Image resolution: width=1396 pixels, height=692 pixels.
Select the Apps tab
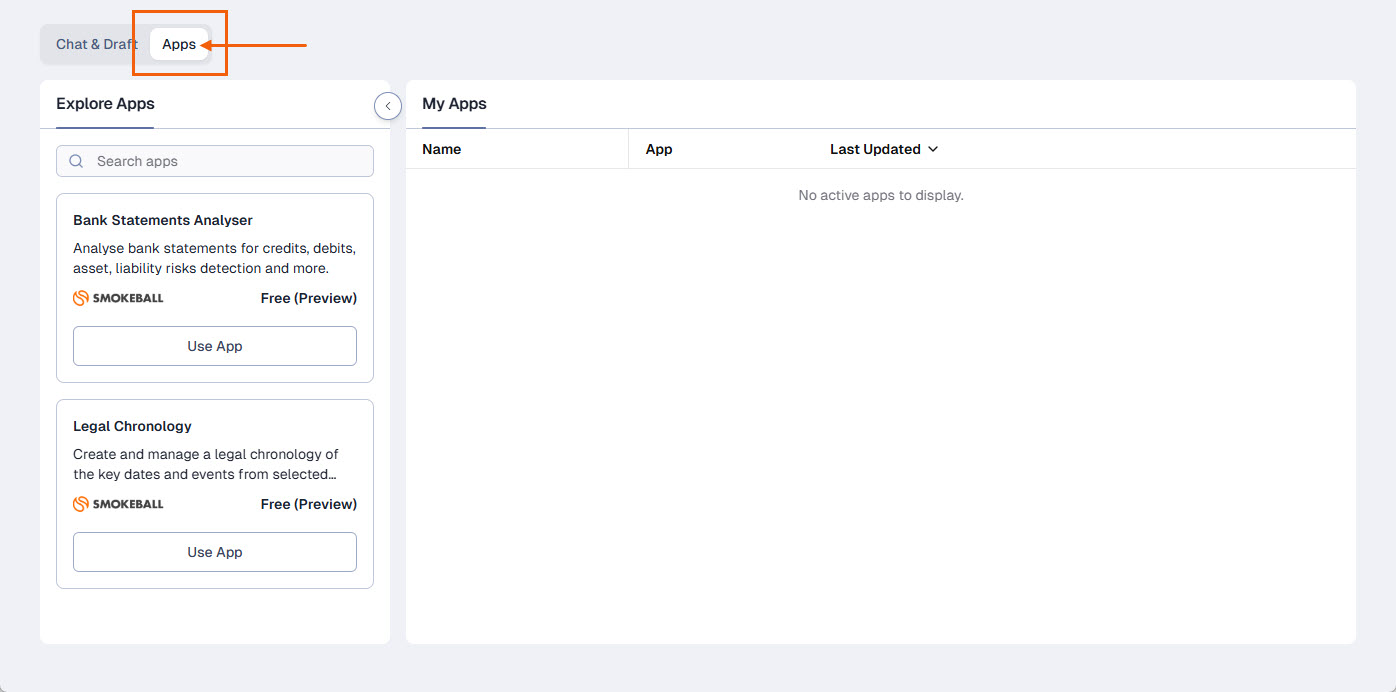click(179, 44)
